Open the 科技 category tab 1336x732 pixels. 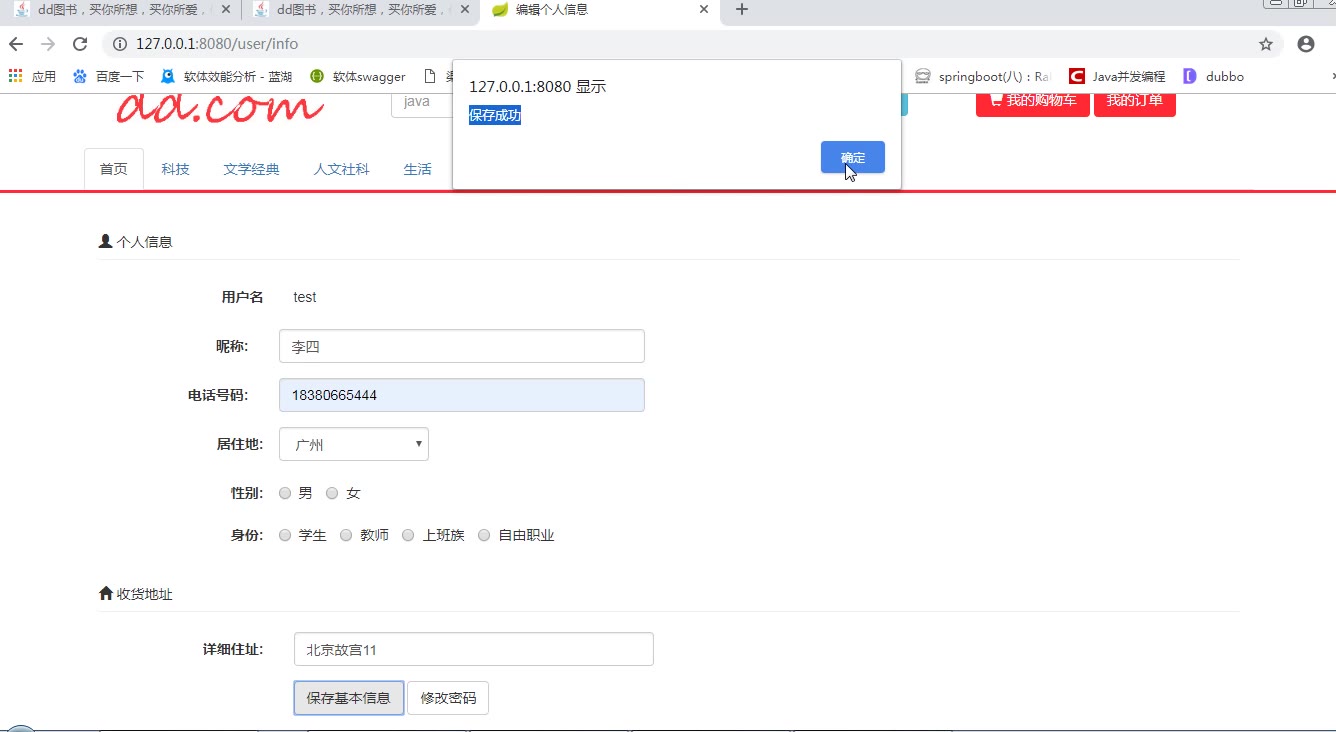pos(175,169)
